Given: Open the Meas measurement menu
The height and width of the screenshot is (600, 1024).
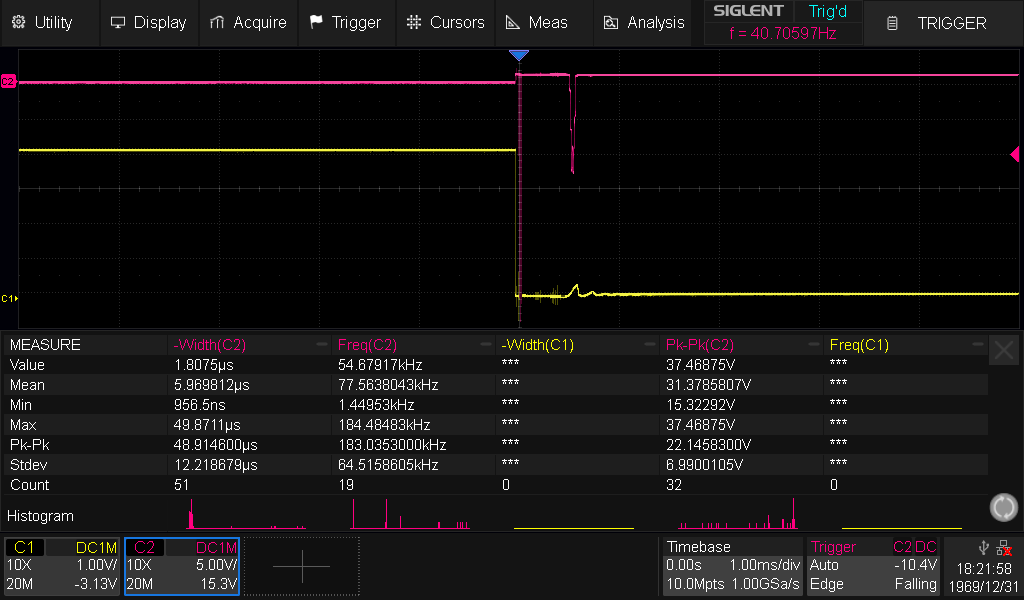Looking at the screenshot, I should [537, 22].
